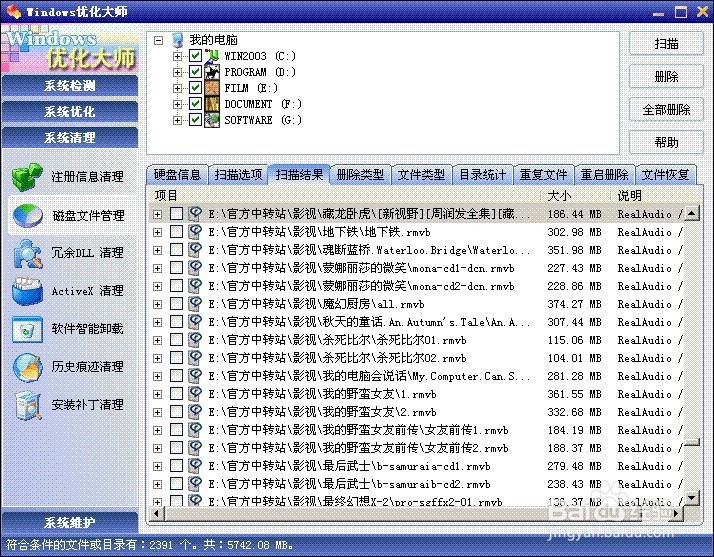Switch to the 文件类型 tab
This screenshot has width=714, height=557.
[x=421, y=175]
